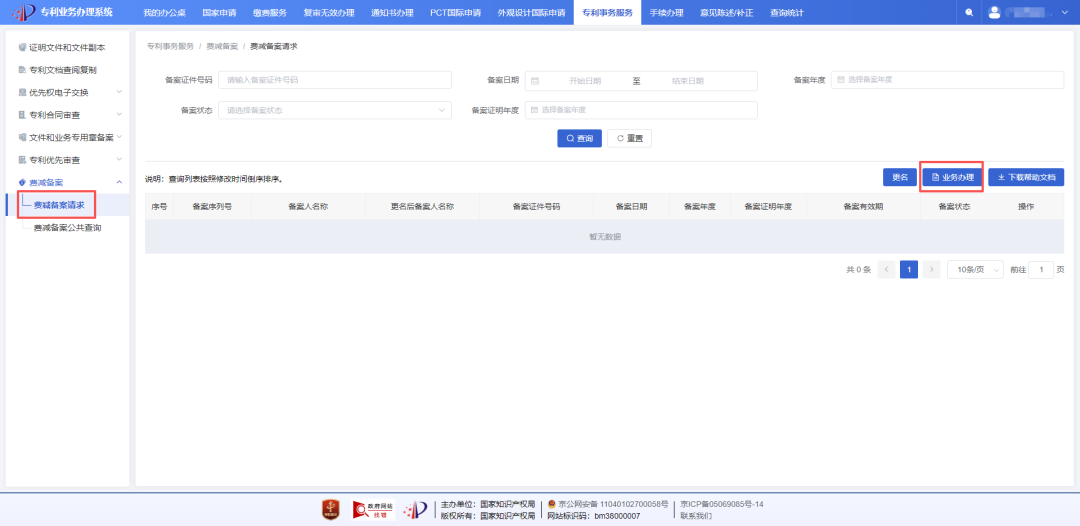Open 国家申请 tab
The width and height of the screenshot is (1080, 526).
[x=220, y=13]
